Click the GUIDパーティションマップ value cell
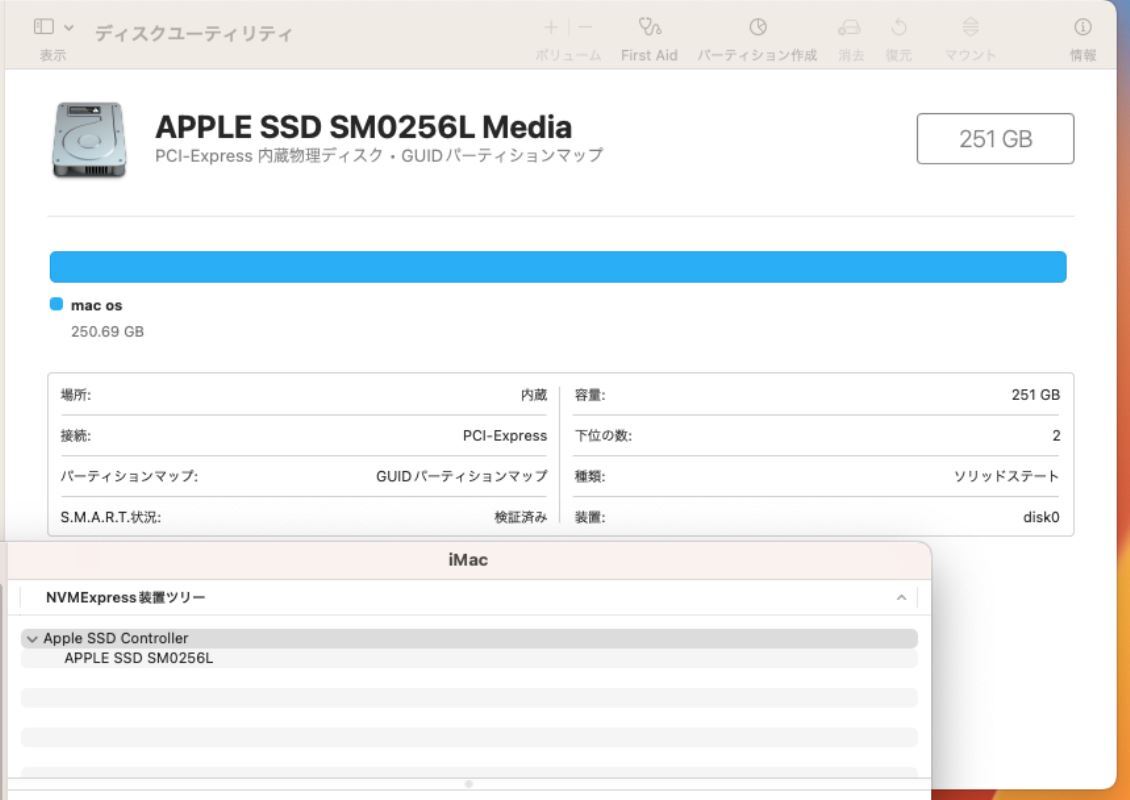This screenshot has height=800, width=1130. click(461, 476)
